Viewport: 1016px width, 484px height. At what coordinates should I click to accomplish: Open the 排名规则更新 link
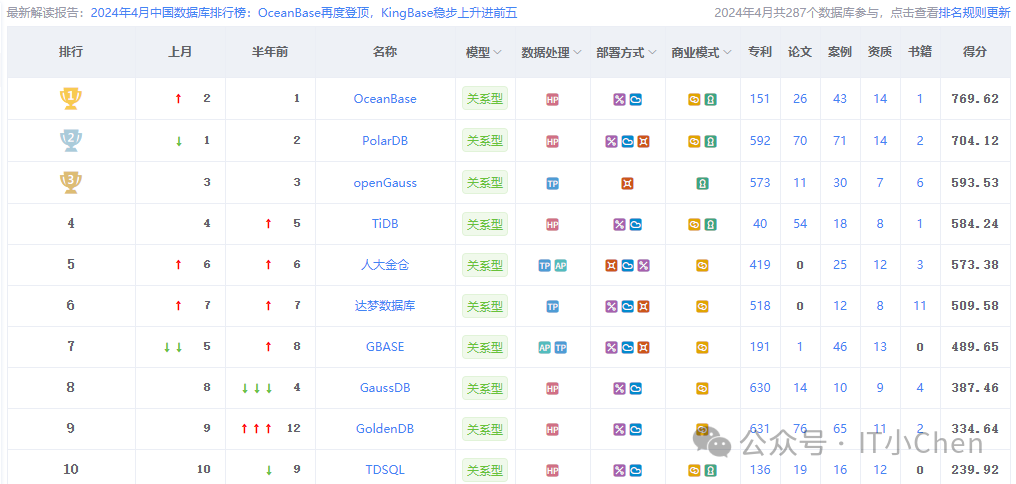pyautogui.click(x=975, y=12)
